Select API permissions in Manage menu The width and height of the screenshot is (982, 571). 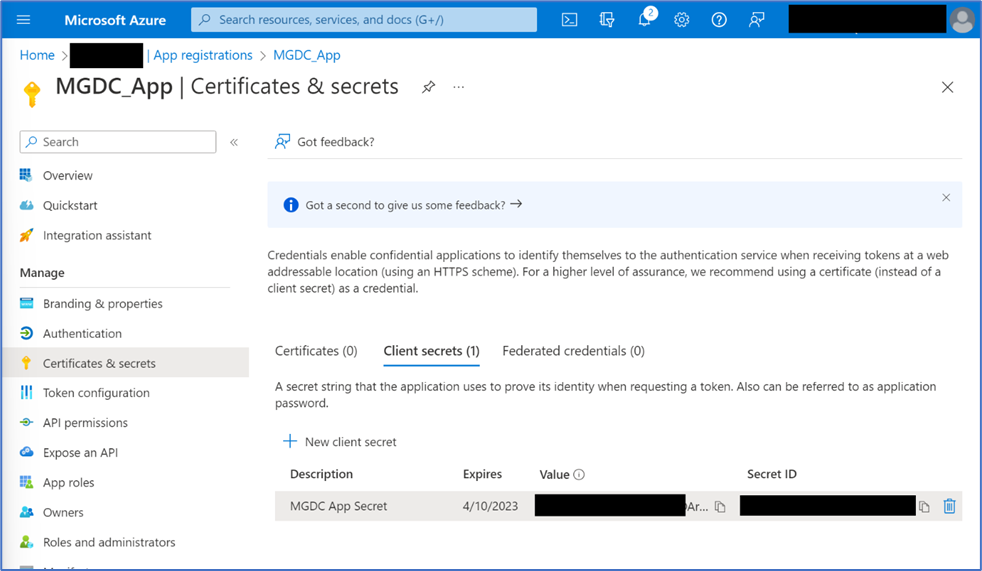(x=85, y=423)
